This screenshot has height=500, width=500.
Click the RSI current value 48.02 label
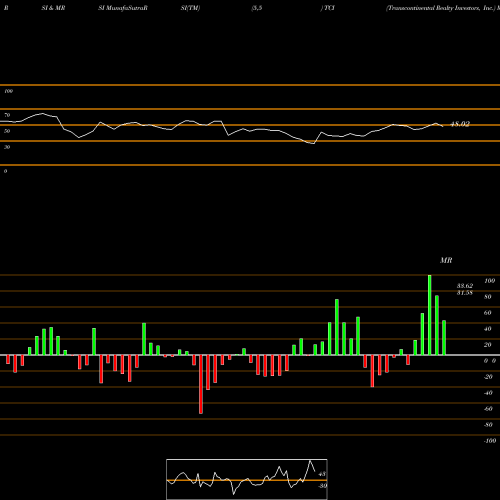460,124
